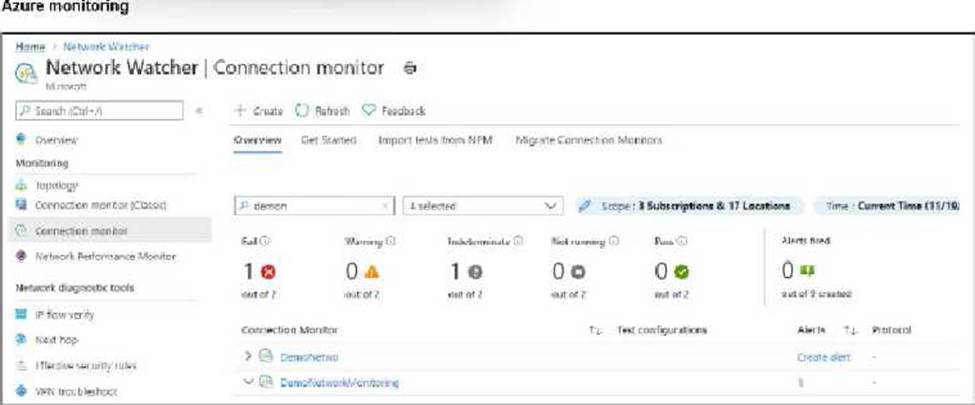Open the '4 selected' dropdown
The height and width of the screenshot is (405, 975).
pyautogui.click(x=483, y=206)
